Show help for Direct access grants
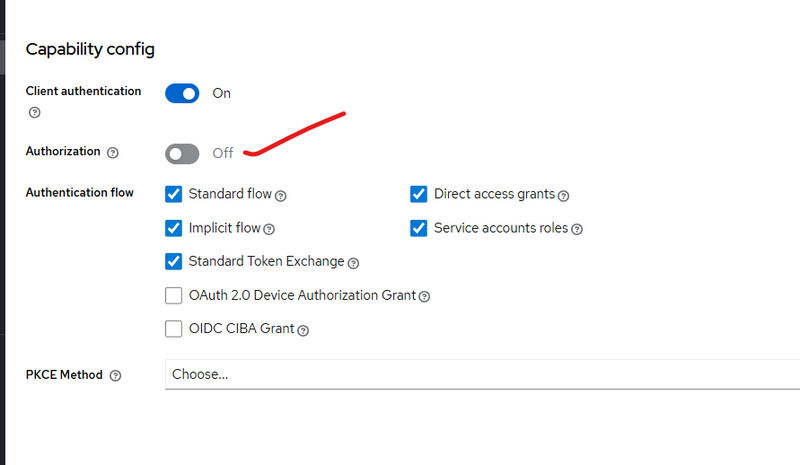The image size is (800, 465). click(x=564, y=195)
